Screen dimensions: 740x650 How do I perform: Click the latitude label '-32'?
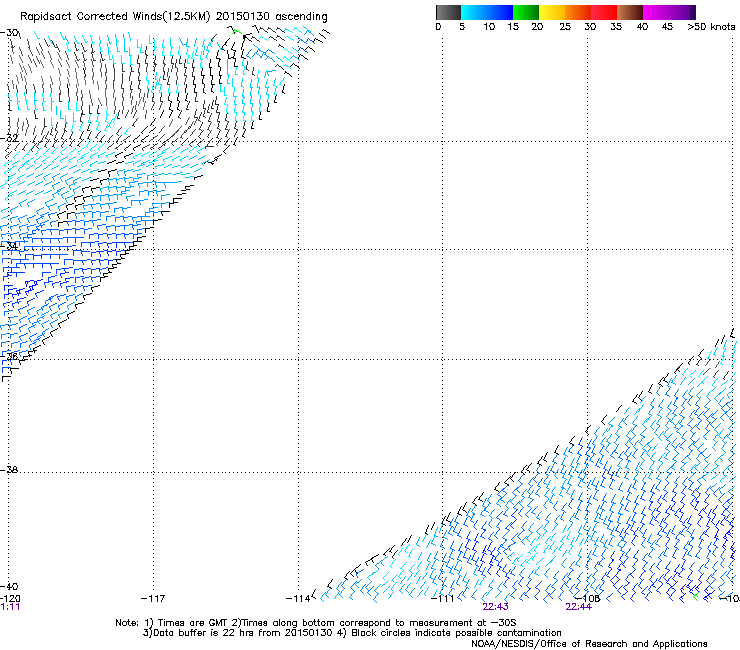click(x=9, y=138)
